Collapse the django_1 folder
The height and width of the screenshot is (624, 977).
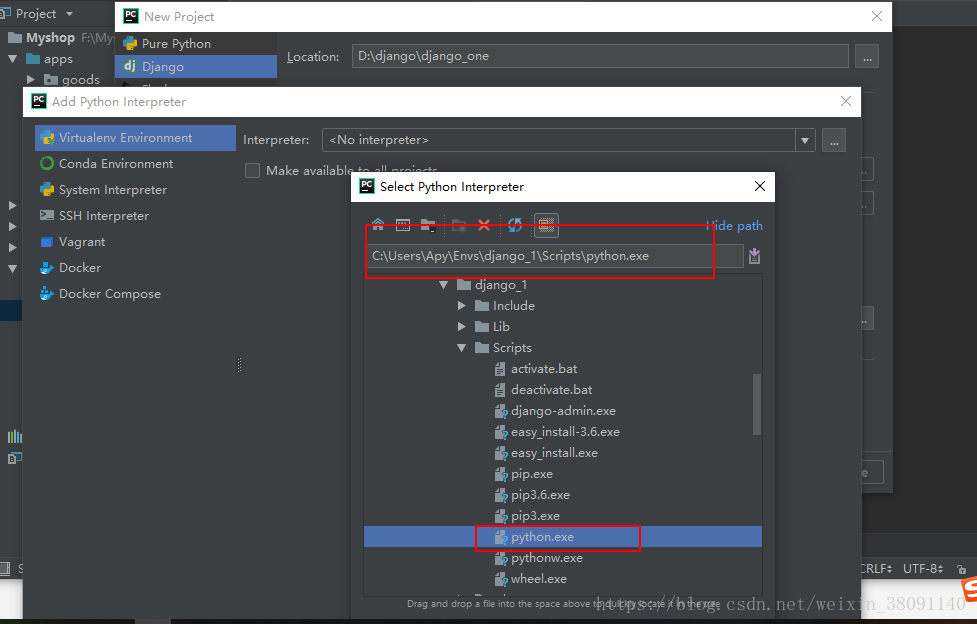pyautogui.click(x=444, y=285)
